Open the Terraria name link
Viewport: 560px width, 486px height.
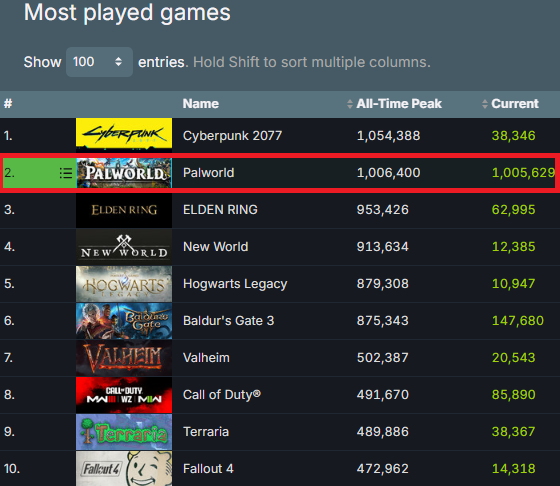[206, 432]
